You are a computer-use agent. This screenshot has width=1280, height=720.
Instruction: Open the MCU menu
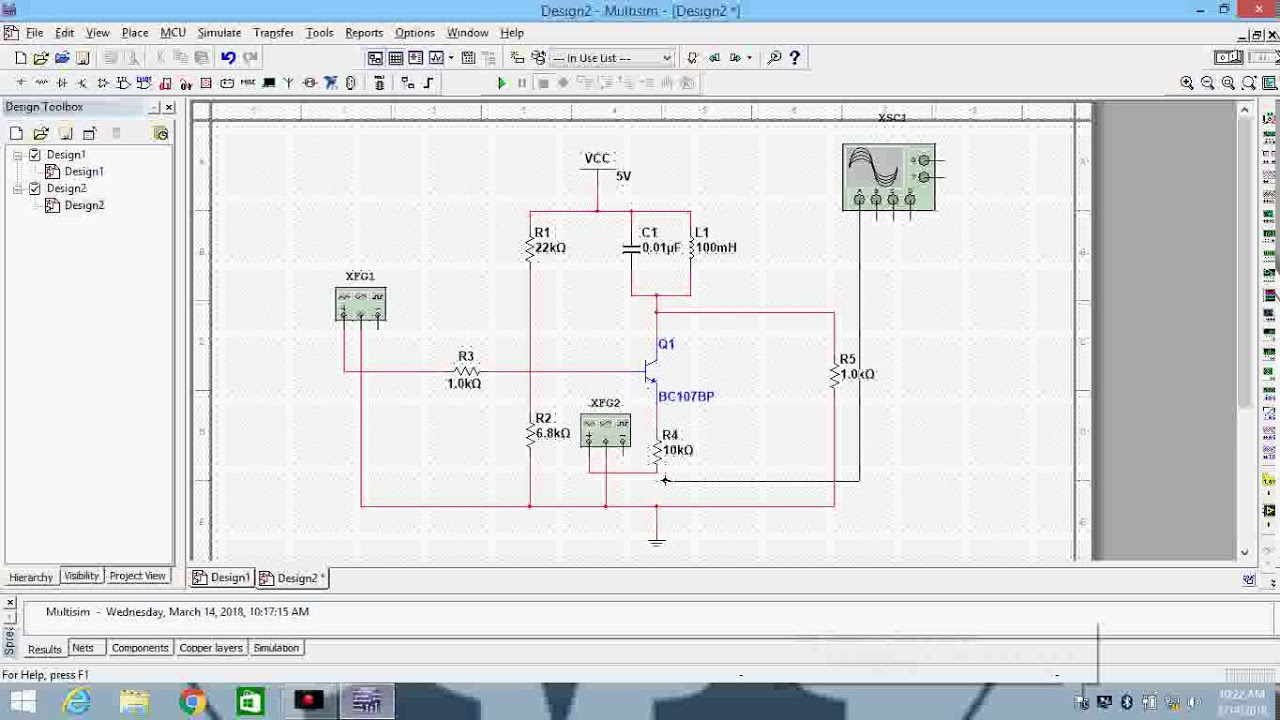173,32
